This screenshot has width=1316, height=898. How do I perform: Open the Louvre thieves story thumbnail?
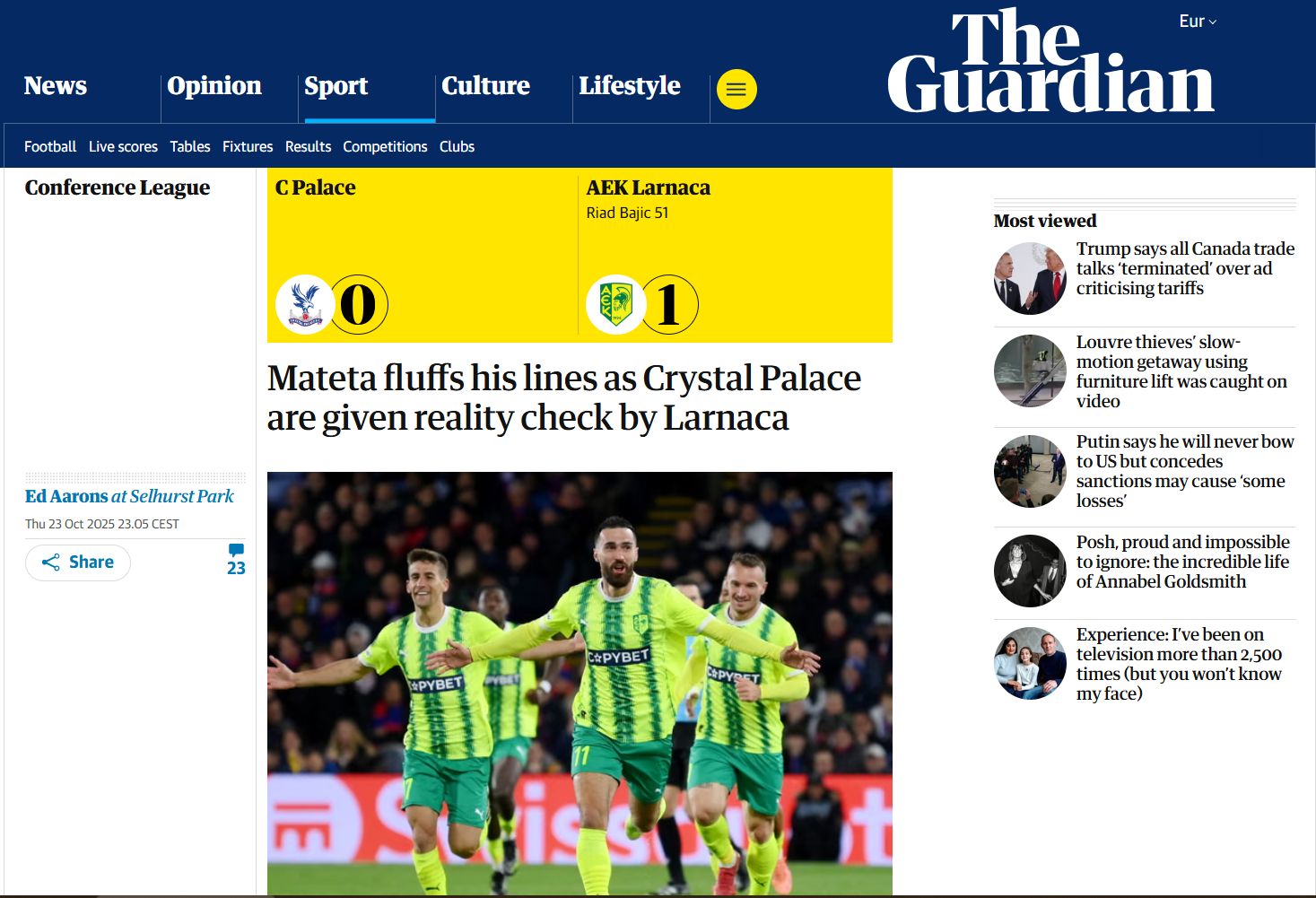1030,371
